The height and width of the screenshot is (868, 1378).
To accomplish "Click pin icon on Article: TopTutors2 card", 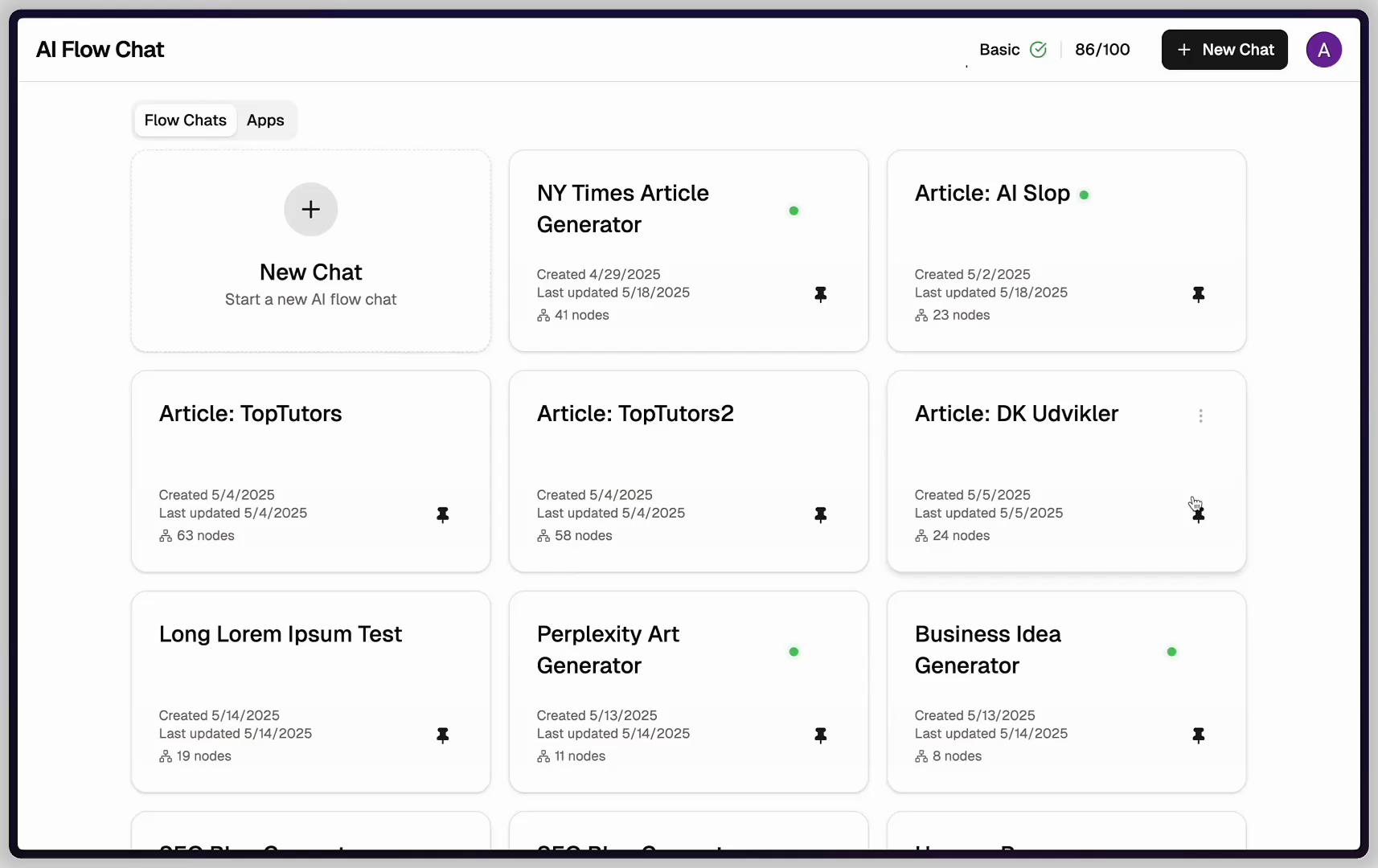I will 820,514.
